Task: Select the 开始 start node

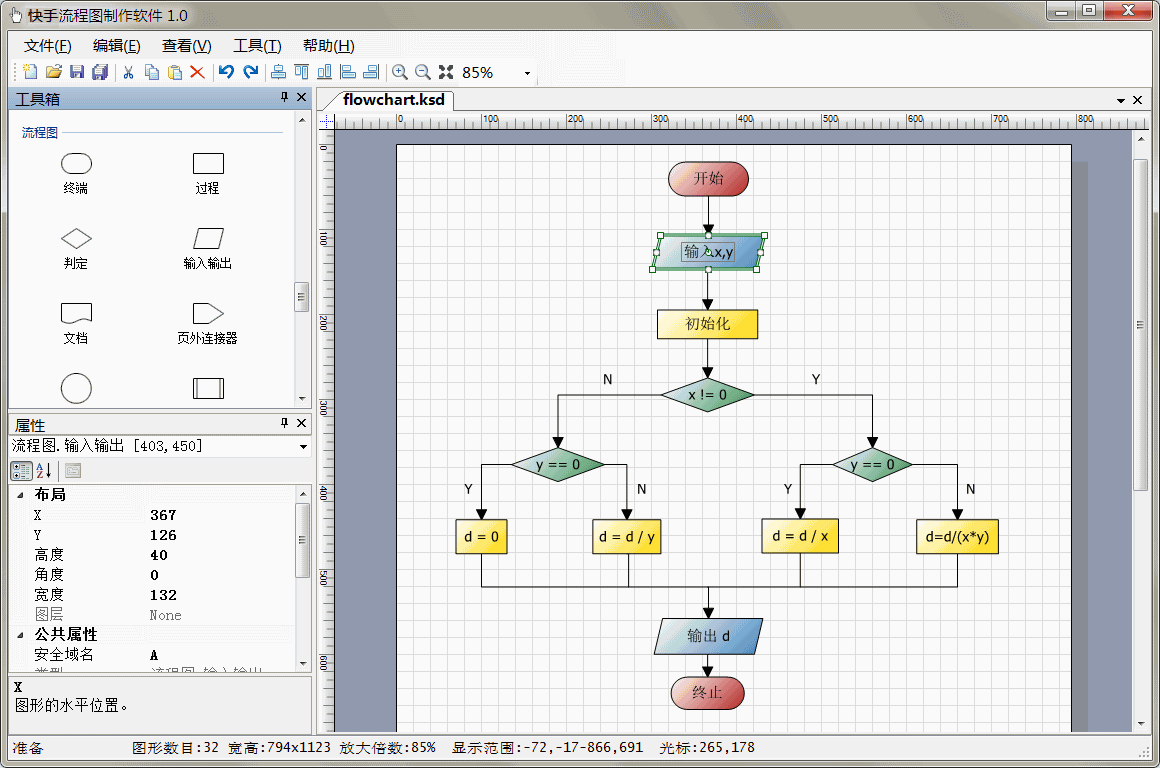Action: coord(708,178)
